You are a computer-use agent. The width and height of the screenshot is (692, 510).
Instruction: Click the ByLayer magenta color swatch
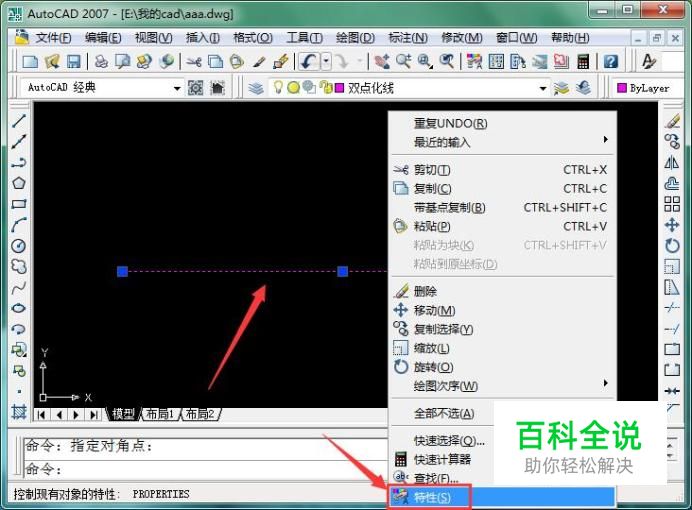tap(622, 88)
